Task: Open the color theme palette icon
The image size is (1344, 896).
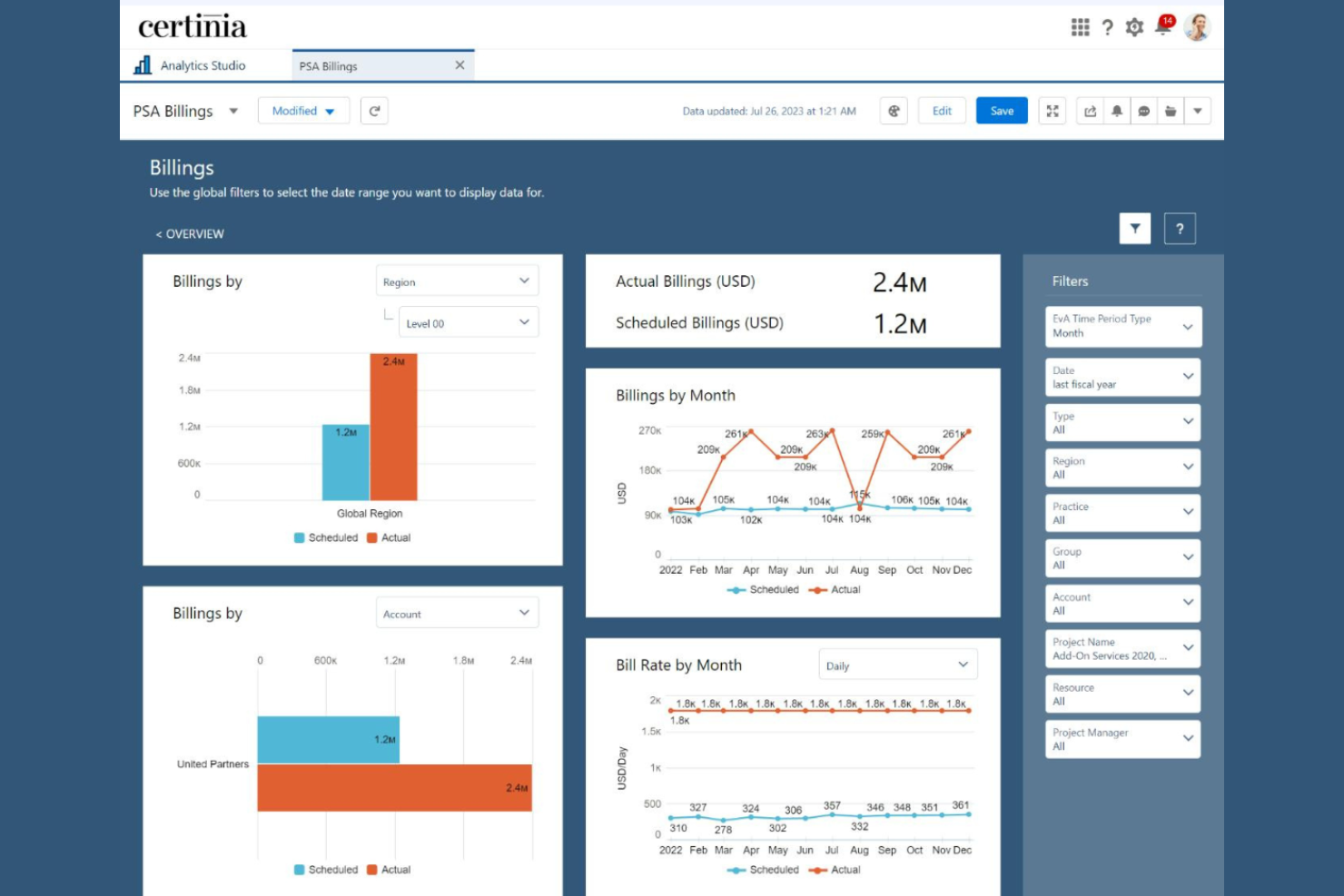Action: (894, 111)
